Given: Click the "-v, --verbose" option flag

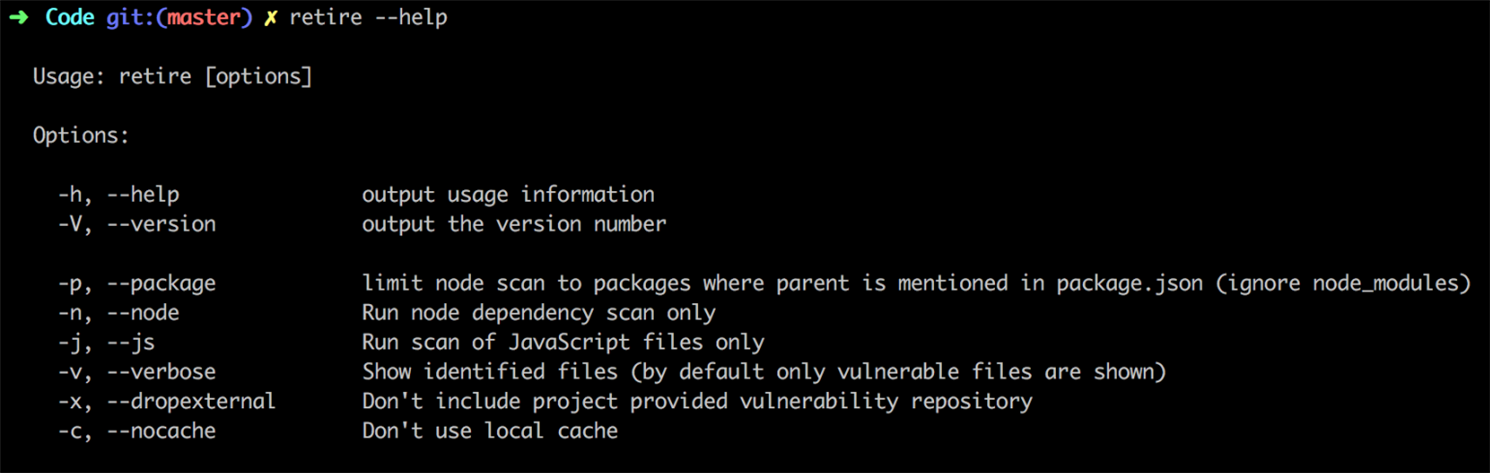Looking at the screenshot, I should point(136,372).
